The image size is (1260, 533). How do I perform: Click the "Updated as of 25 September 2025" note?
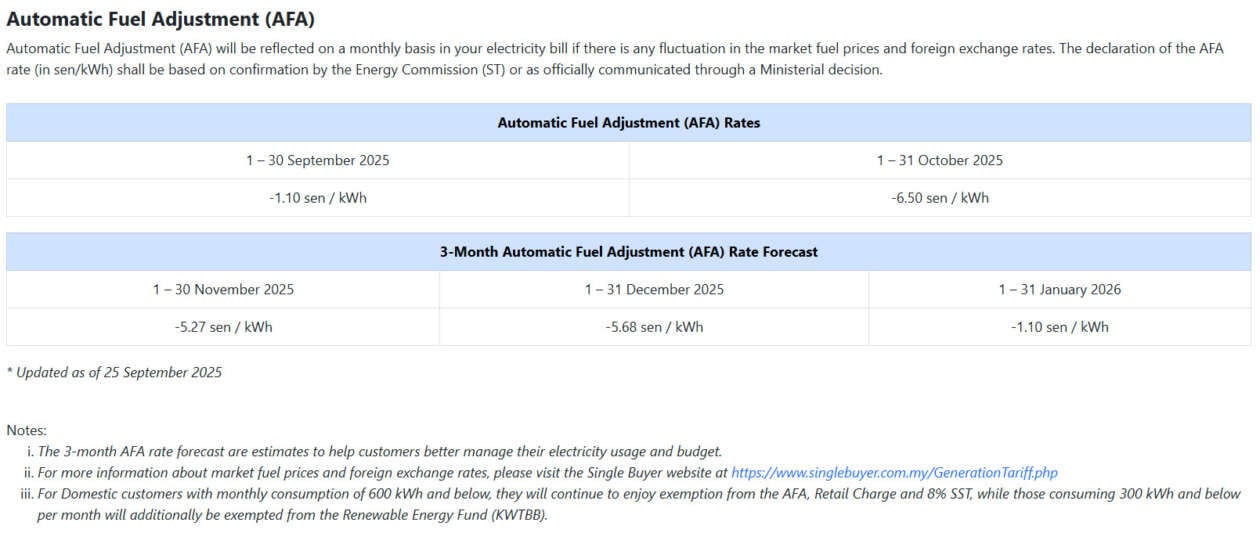pos(114,372)
